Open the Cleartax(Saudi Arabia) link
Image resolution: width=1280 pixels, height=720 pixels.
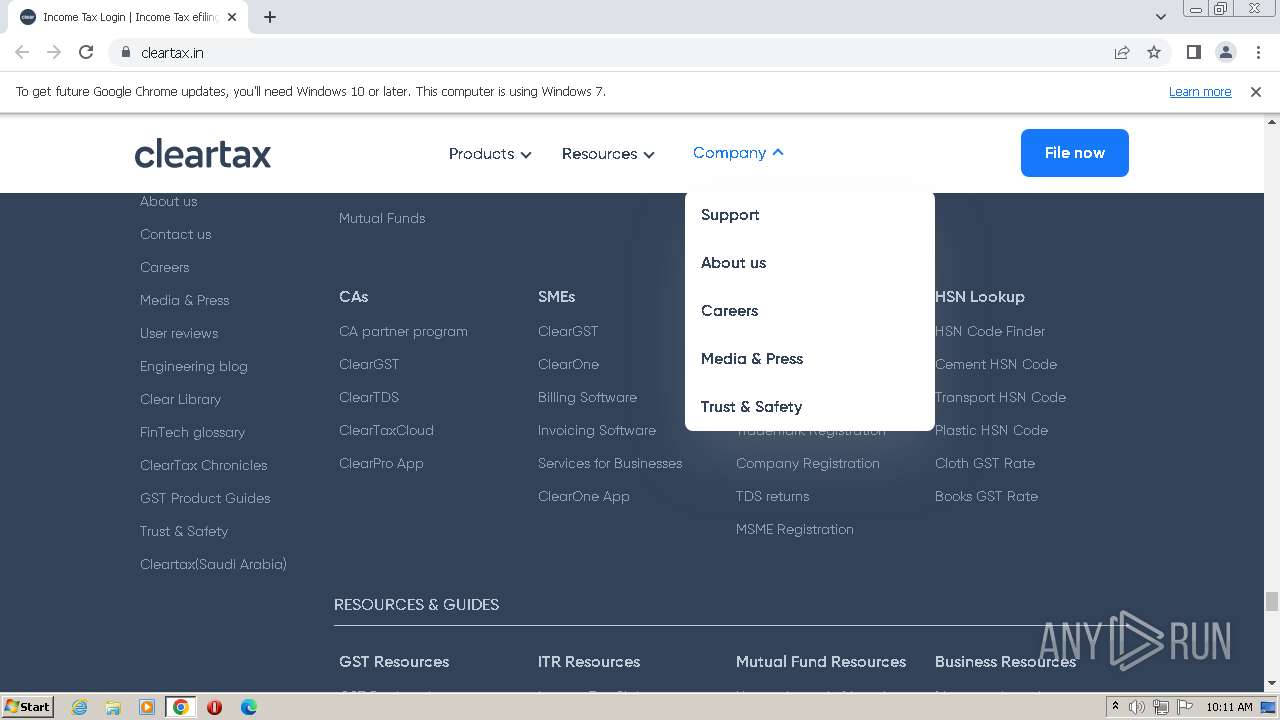coord(213,564)
